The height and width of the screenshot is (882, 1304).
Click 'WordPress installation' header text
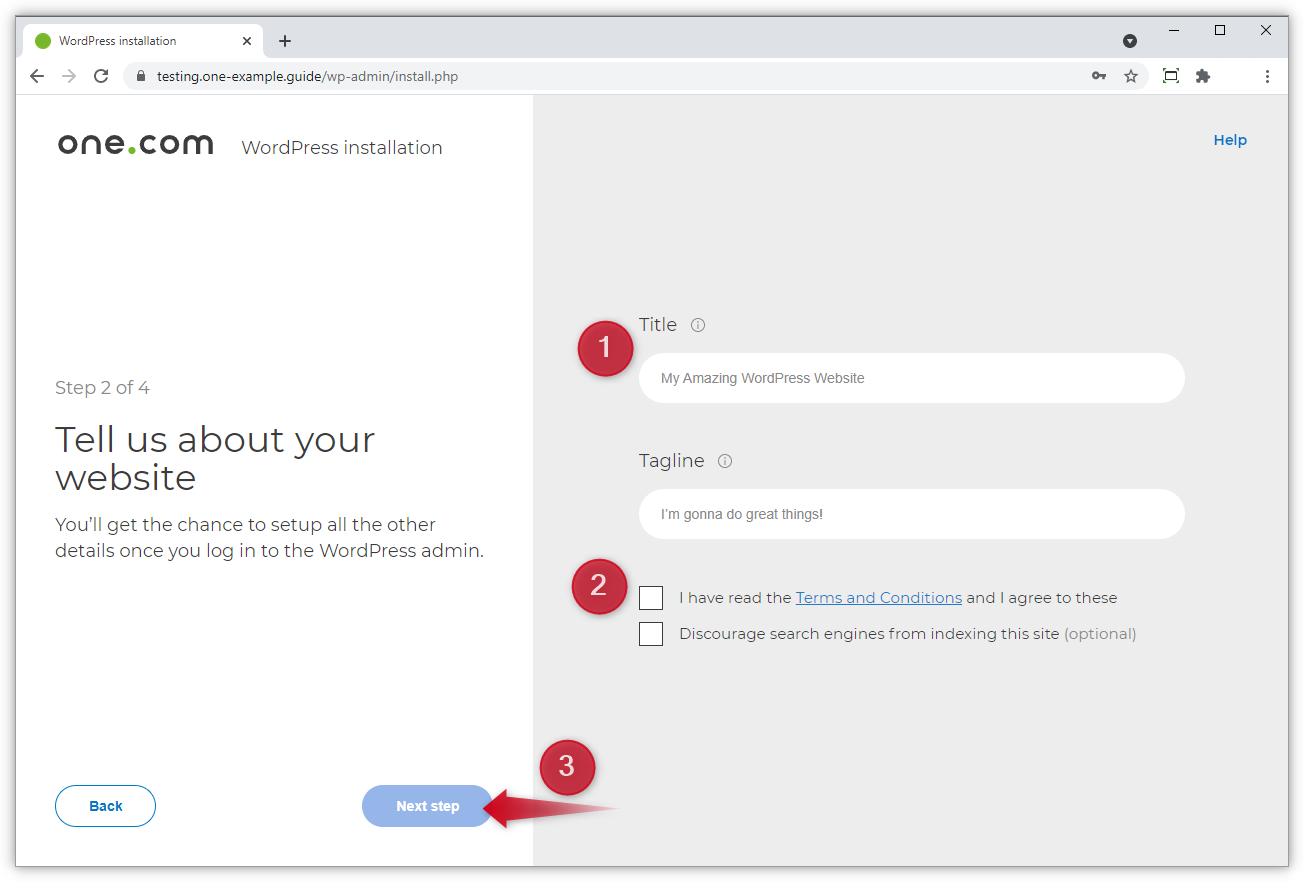click(342, 148)
